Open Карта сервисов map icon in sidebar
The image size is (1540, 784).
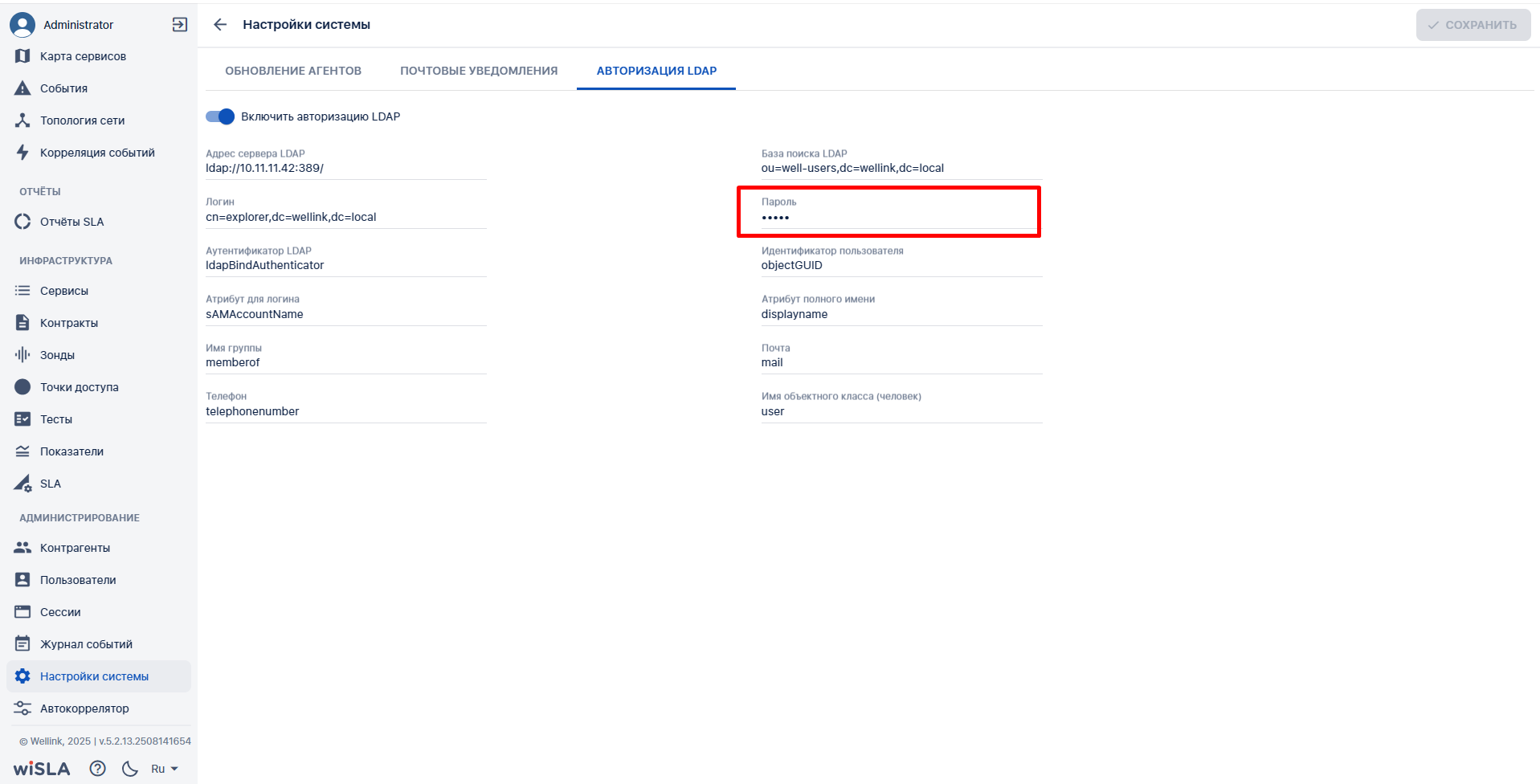click(22, 56)
